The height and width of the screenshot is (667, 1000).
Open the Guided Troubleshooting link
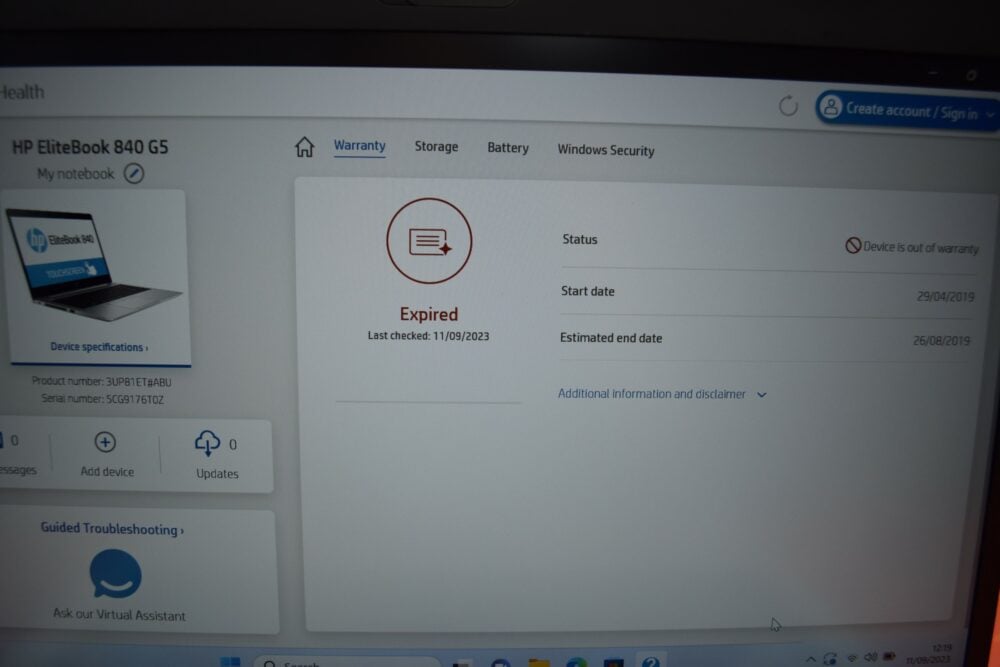112,529
